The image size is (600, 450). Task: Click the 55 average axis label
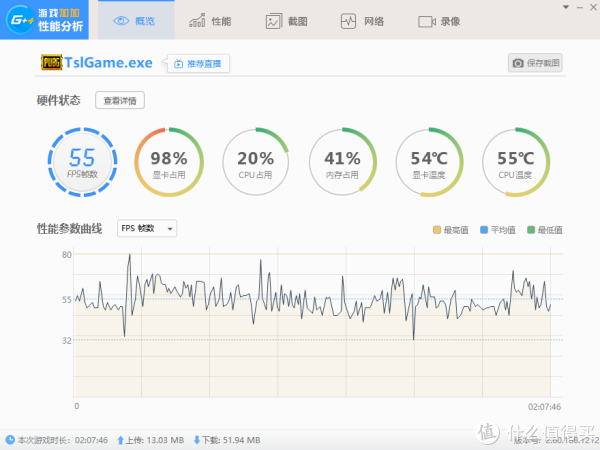click(x=67, y=300)
